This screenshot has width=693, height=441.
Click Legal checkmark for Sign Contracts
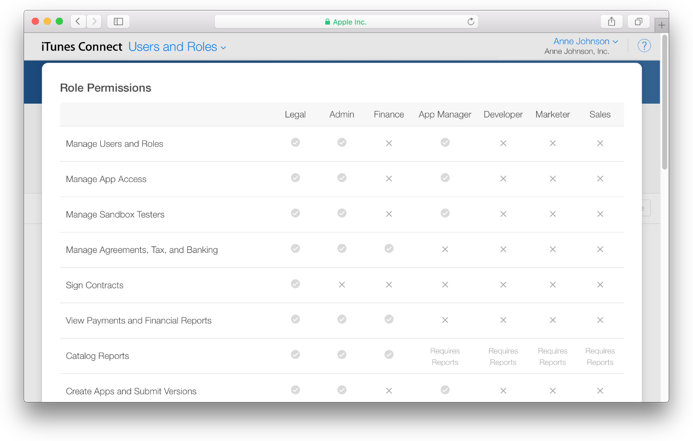click(295, 284)
